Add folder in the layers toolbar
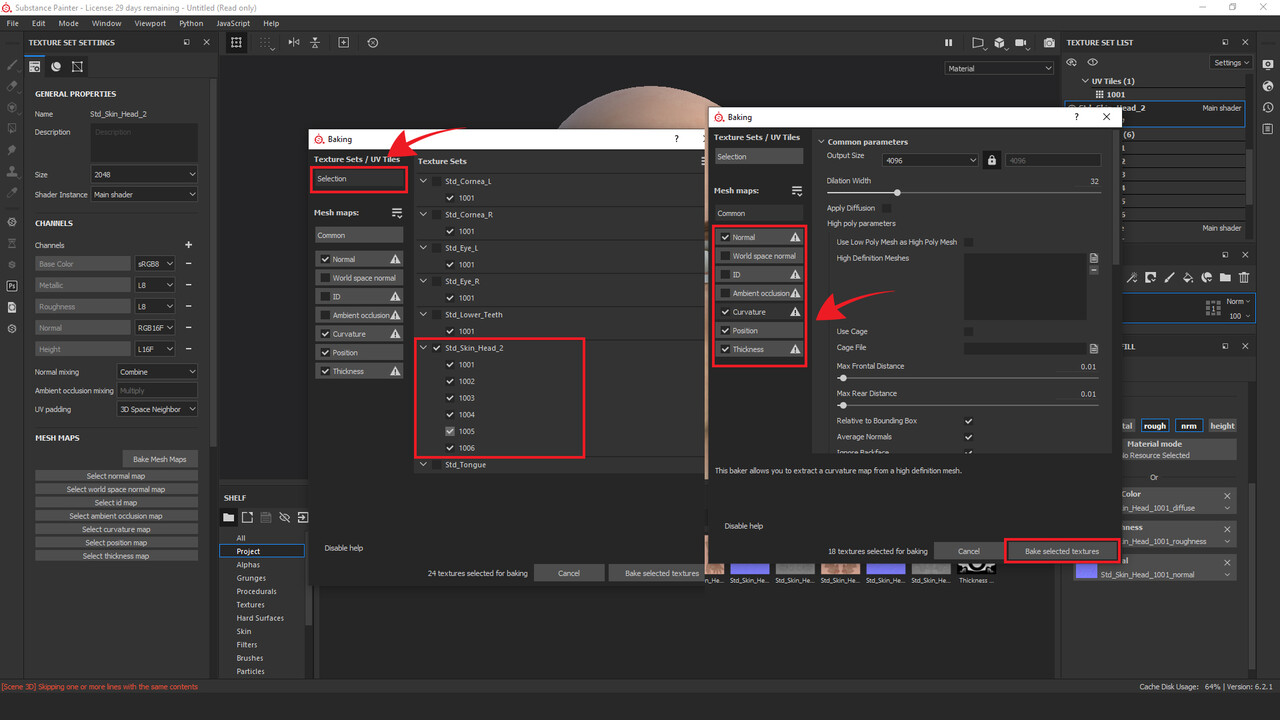Image resolution: width=1280 pixels, height=720 pixels. click(x=1226, y=277)
